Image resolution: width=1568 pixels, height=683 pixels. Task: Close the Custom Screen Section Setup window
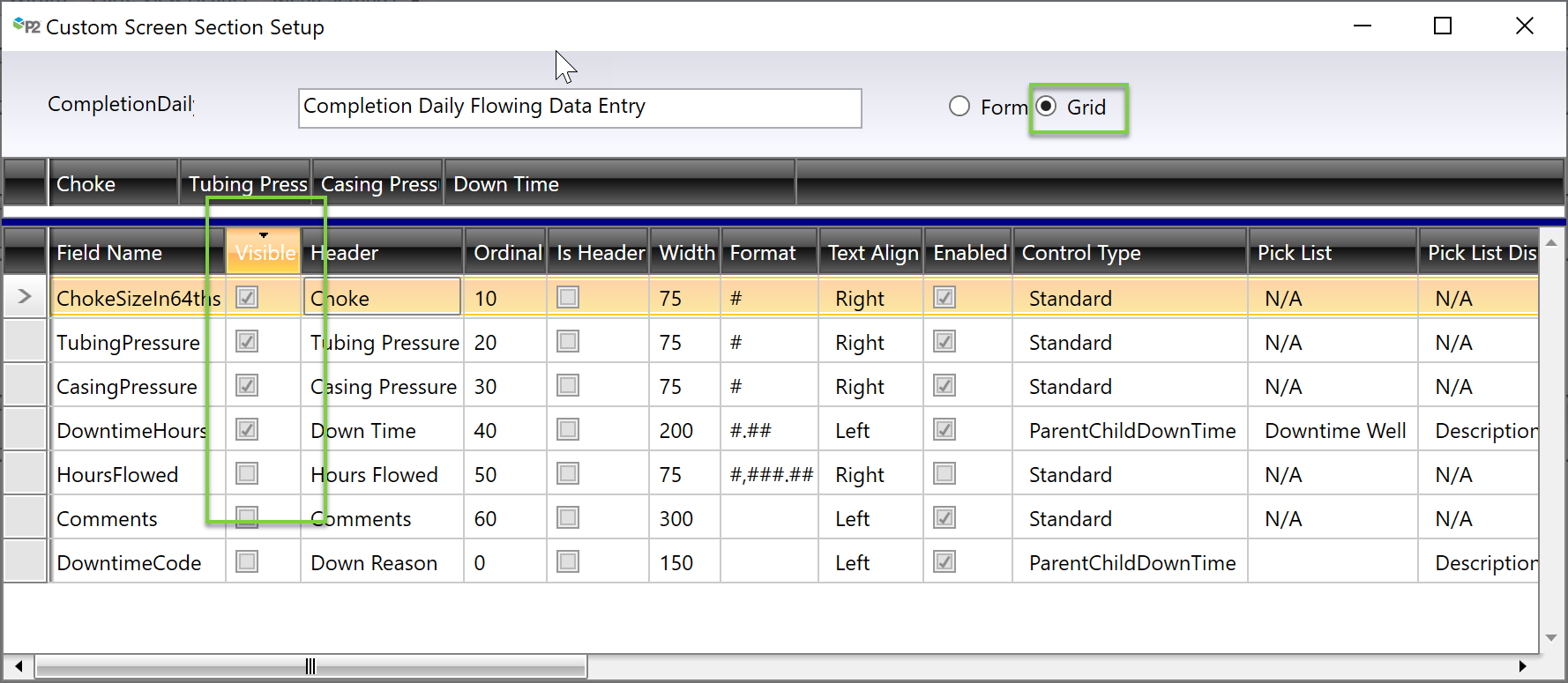[1524, 26]
